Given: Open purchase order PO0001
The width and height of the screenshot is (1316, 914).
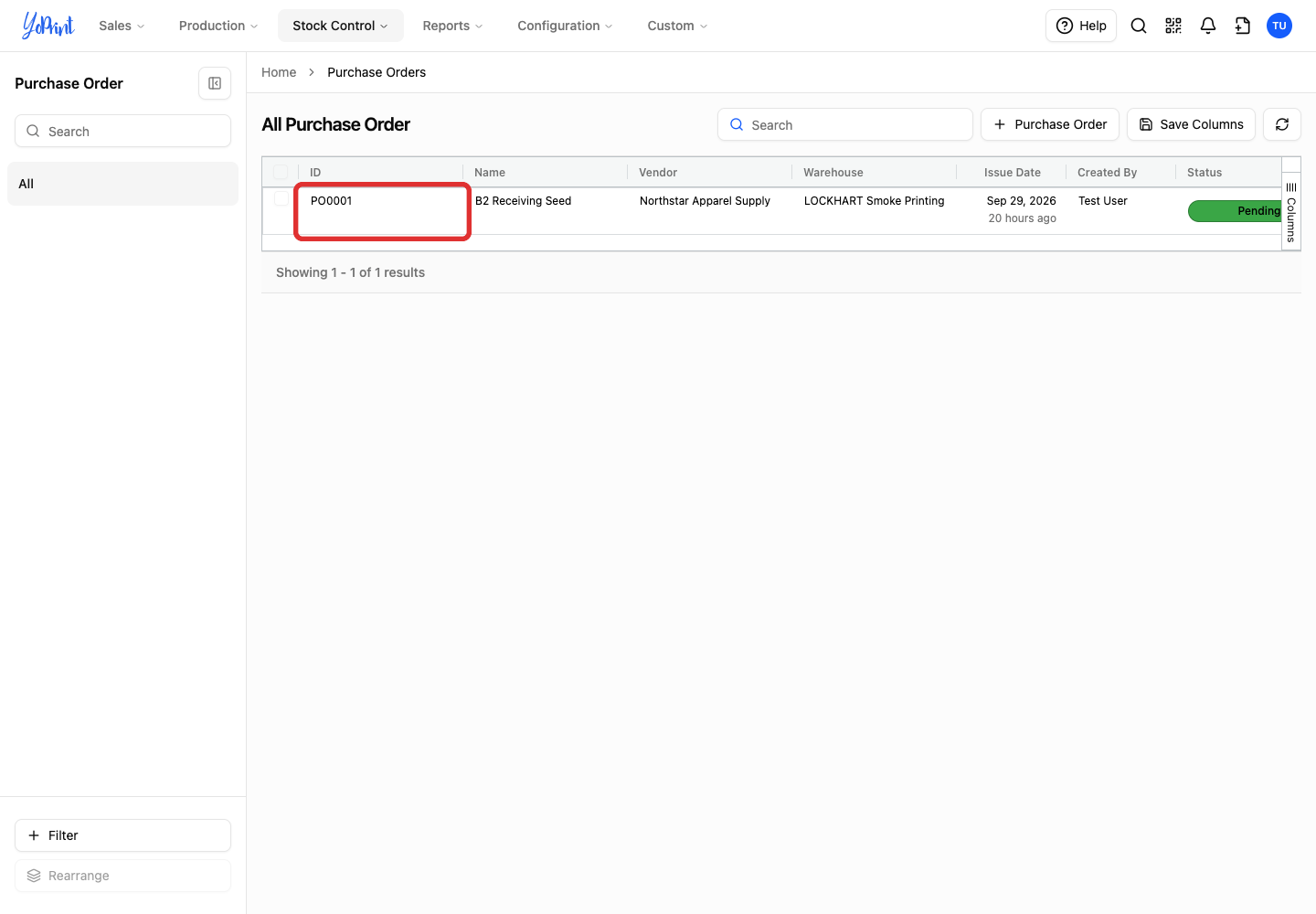Looking at the screenshot, I should 332,201.
